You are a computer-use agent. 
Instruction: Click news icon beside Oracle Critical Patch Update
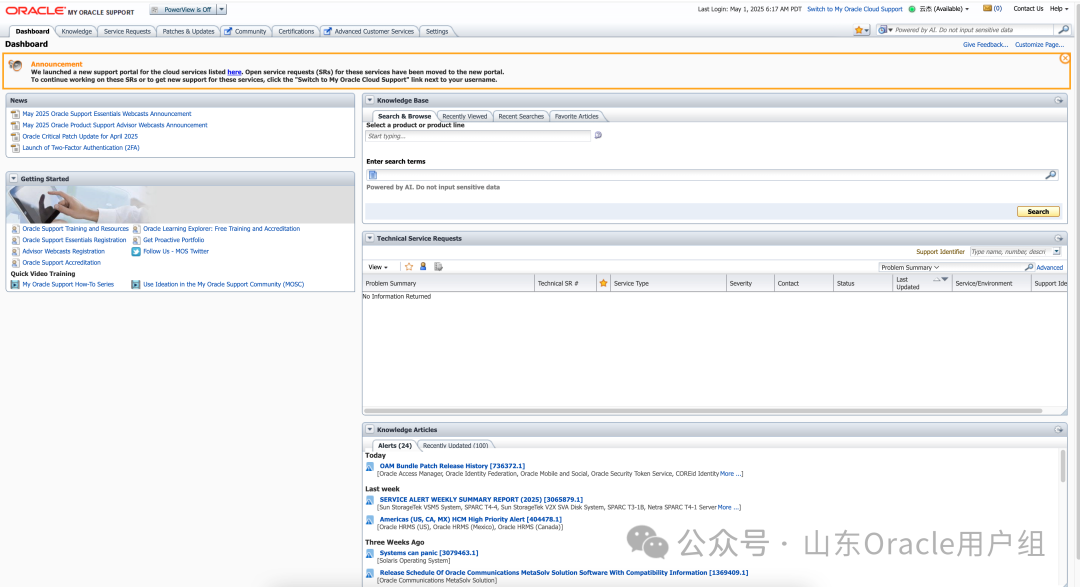coord(15,136)
